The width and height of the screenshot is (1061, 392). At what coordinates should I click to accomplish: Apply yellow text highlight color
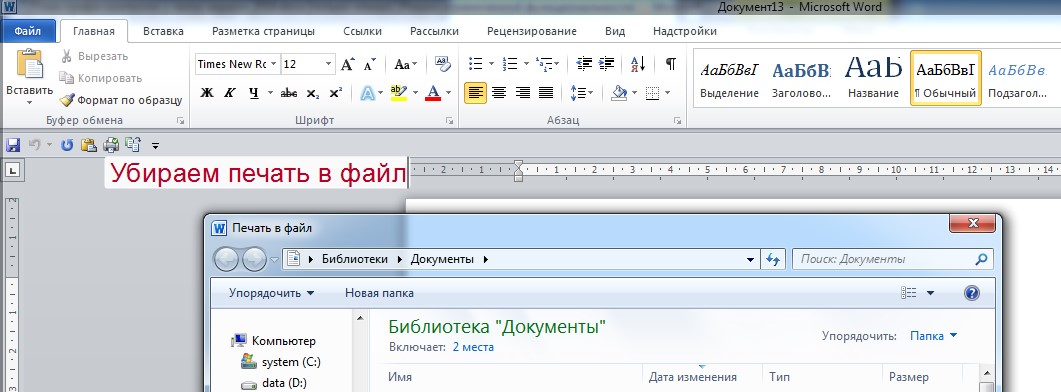[399, 93]
